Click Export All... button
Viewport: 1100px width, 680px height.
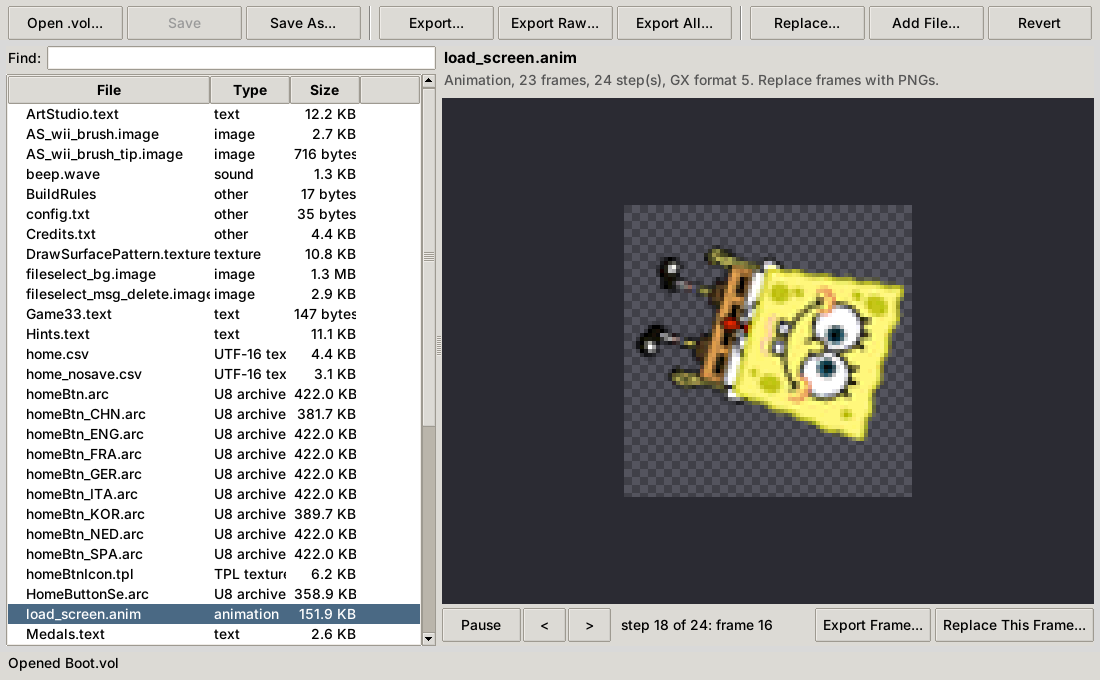[x=674, y=23]
